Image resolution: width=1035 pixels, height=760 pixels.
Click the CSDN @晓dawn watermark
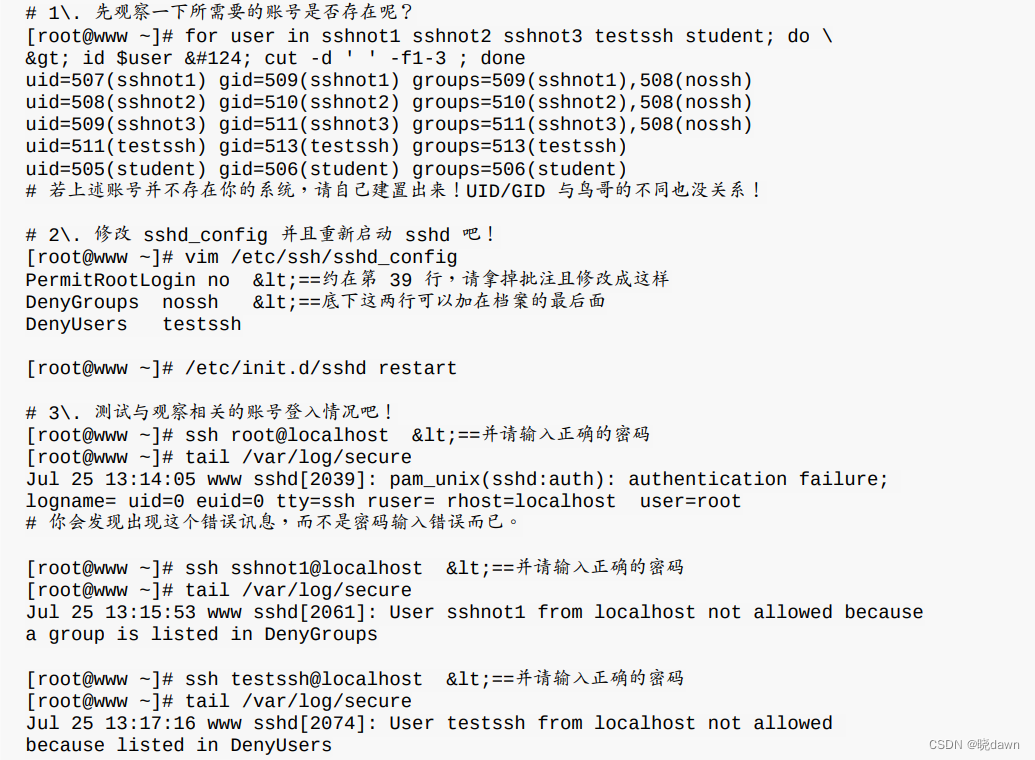(974, 744)
